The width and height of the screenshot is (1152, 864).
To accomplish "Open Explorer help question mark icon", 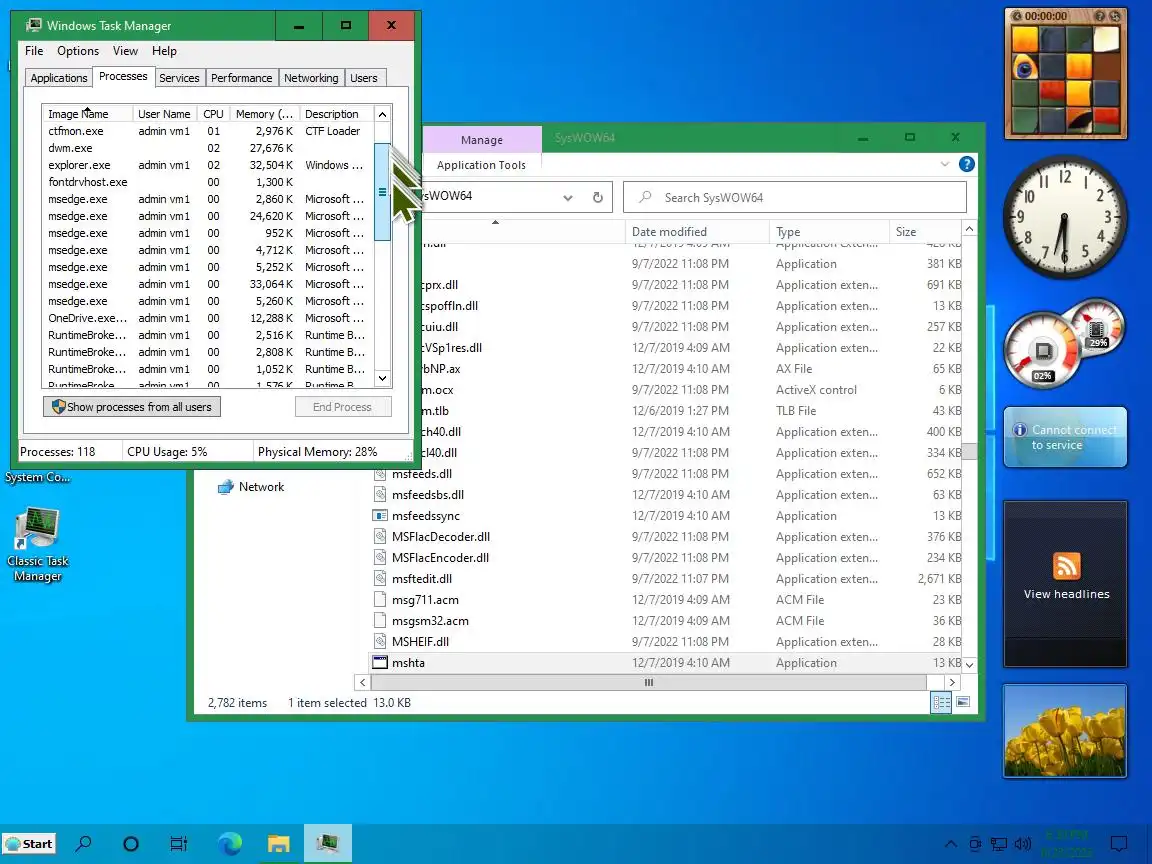I will point(967,165).
